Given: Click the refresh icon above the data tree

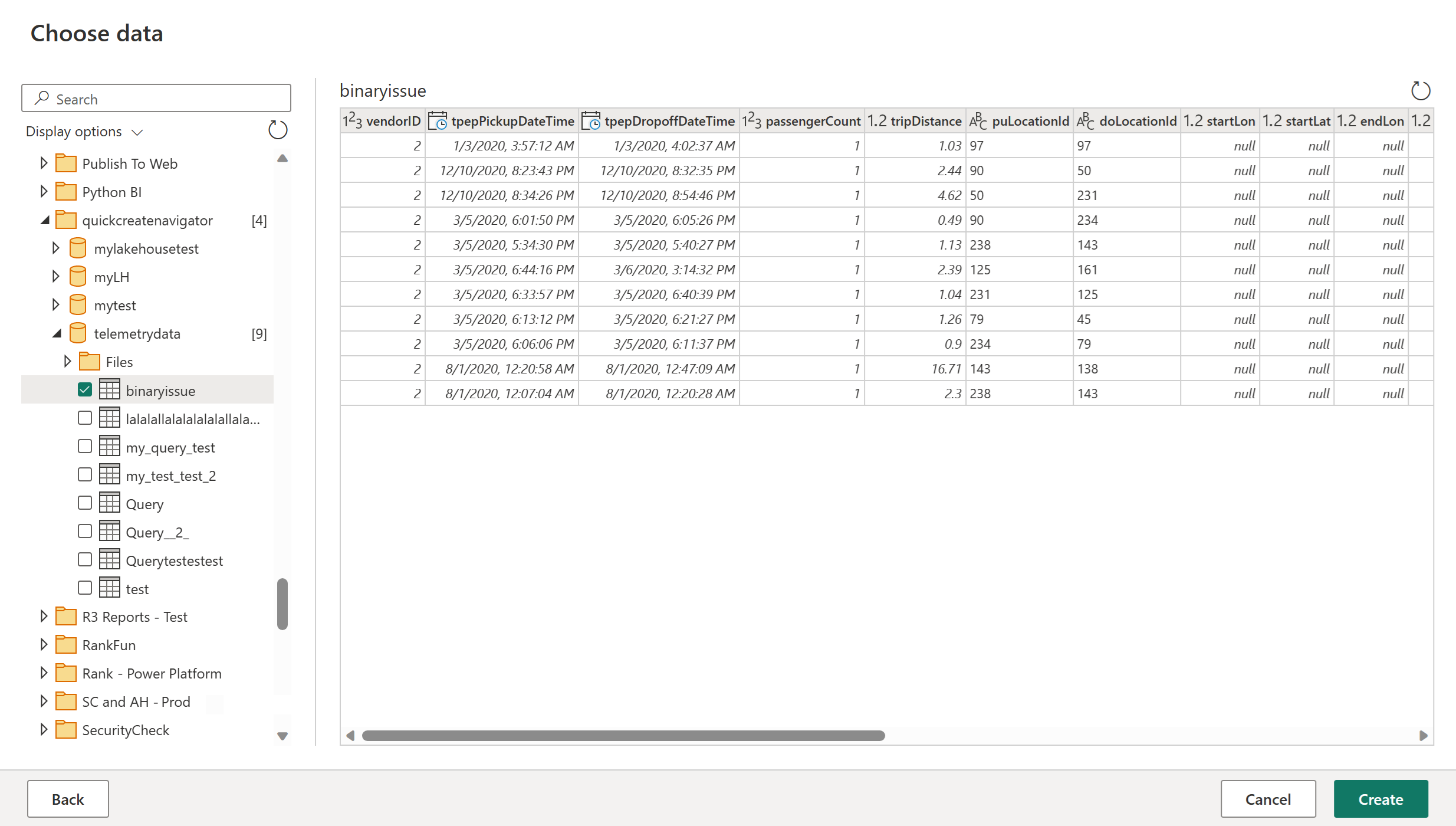Looking at the screenshot, I should tap(277, 130).
